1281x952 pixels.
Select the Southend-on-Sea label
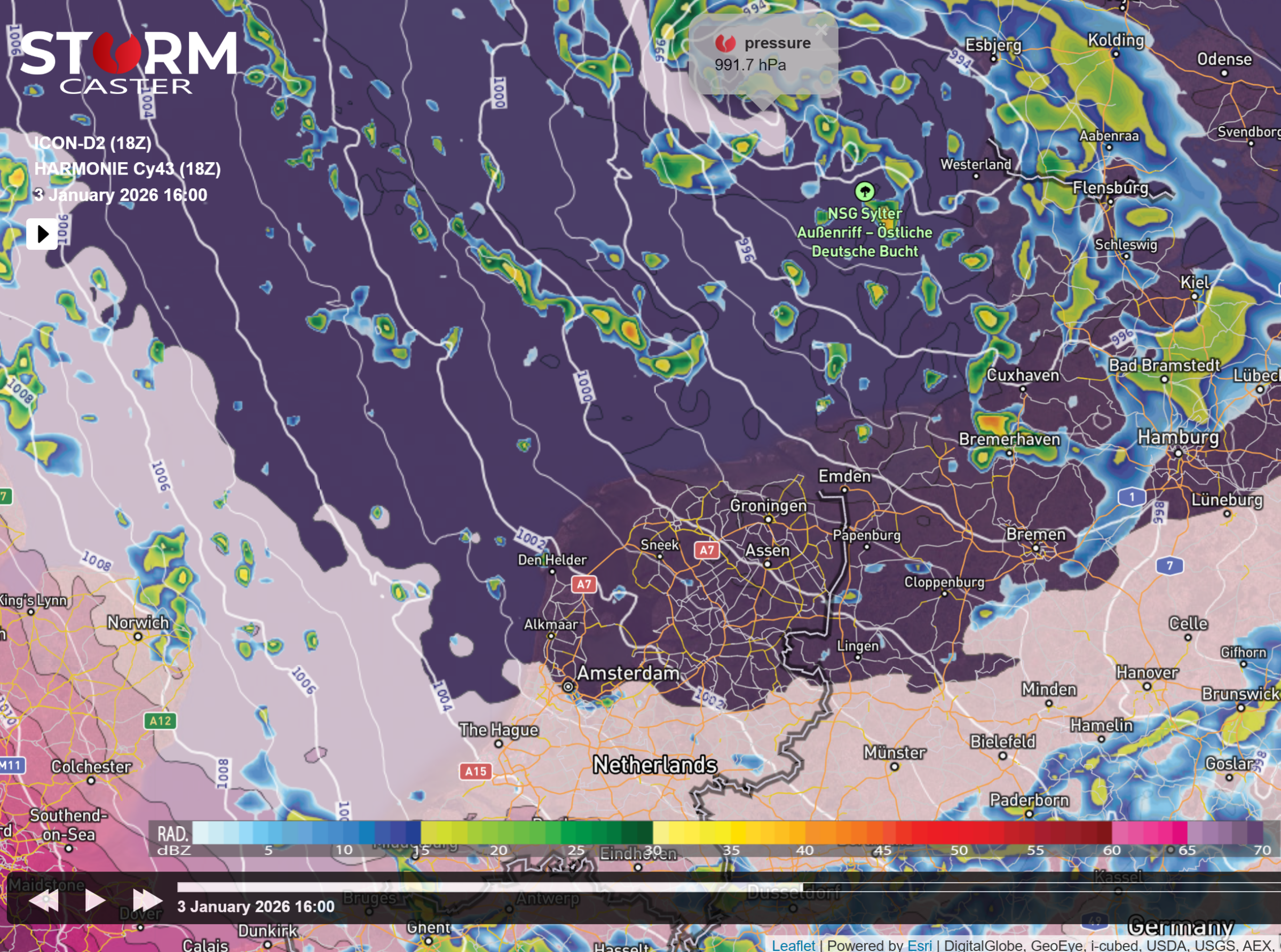(x=68, y=824)
